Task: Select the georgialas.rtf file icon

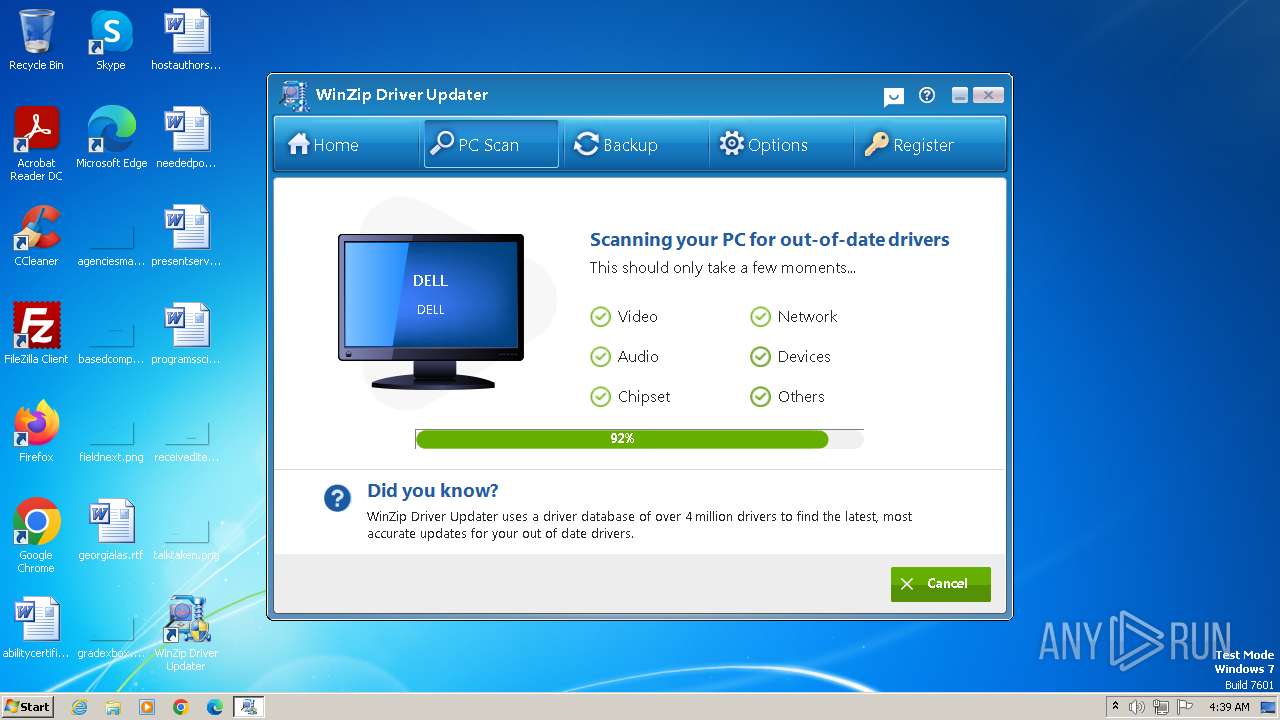Action: click(111, 530)
